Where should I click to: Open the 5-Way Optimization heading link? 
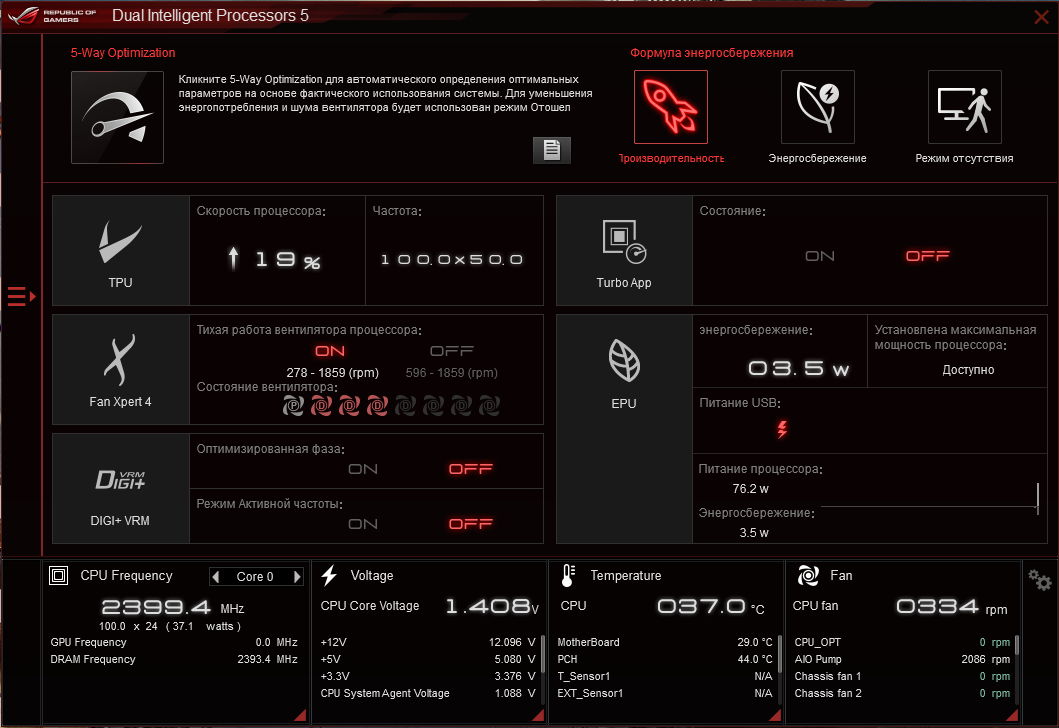123,53
